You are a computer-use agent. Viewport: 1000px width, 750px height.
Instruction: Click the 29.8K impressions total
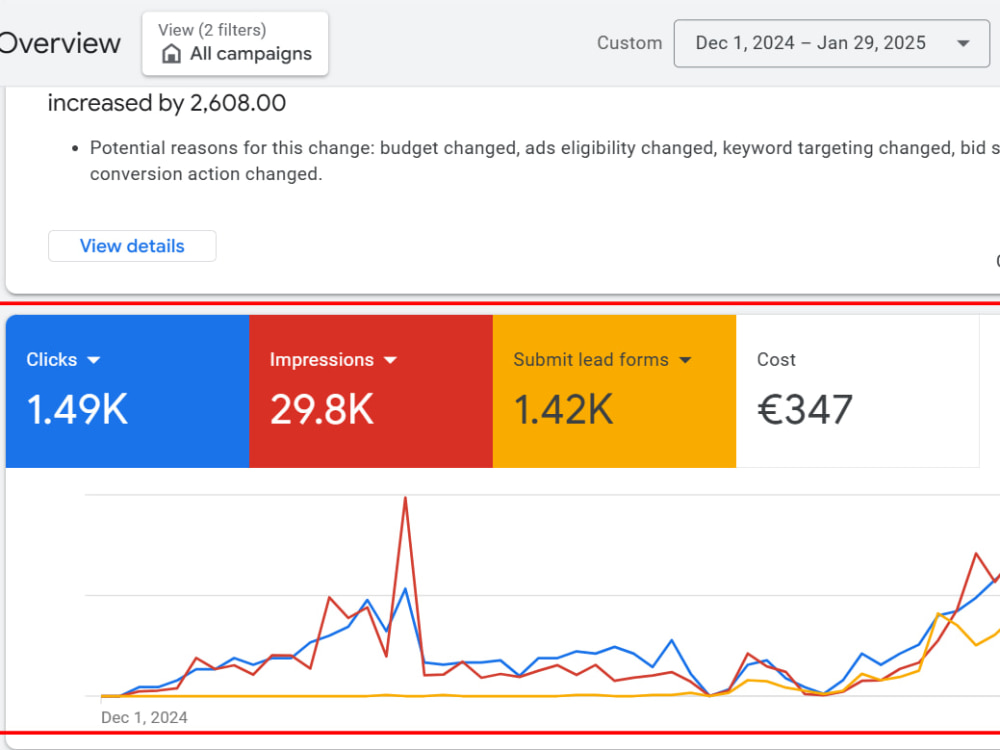322,409
